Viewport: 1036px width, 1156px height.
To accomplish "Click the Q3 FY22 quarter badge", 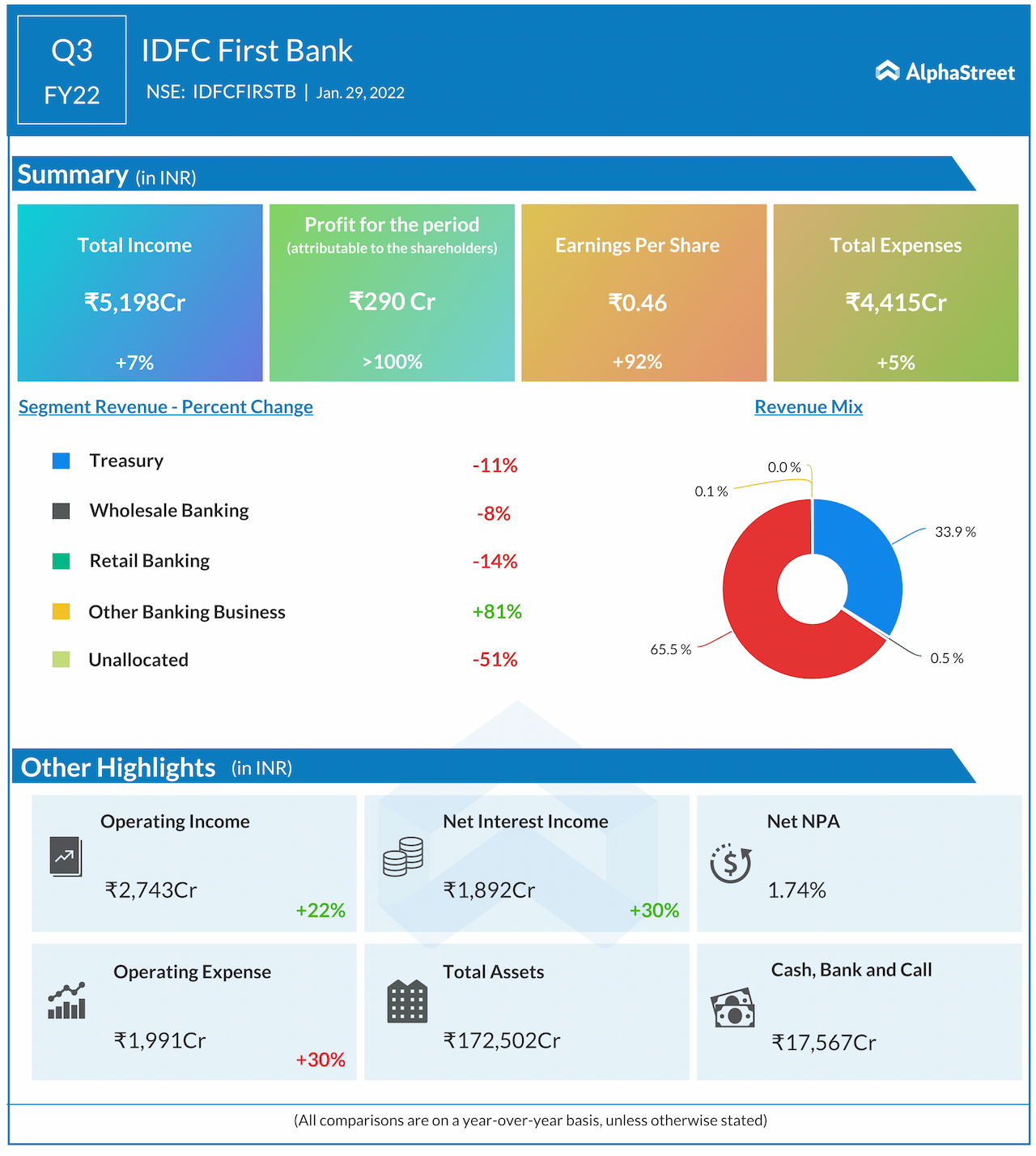I will click(x=72, y=70).
